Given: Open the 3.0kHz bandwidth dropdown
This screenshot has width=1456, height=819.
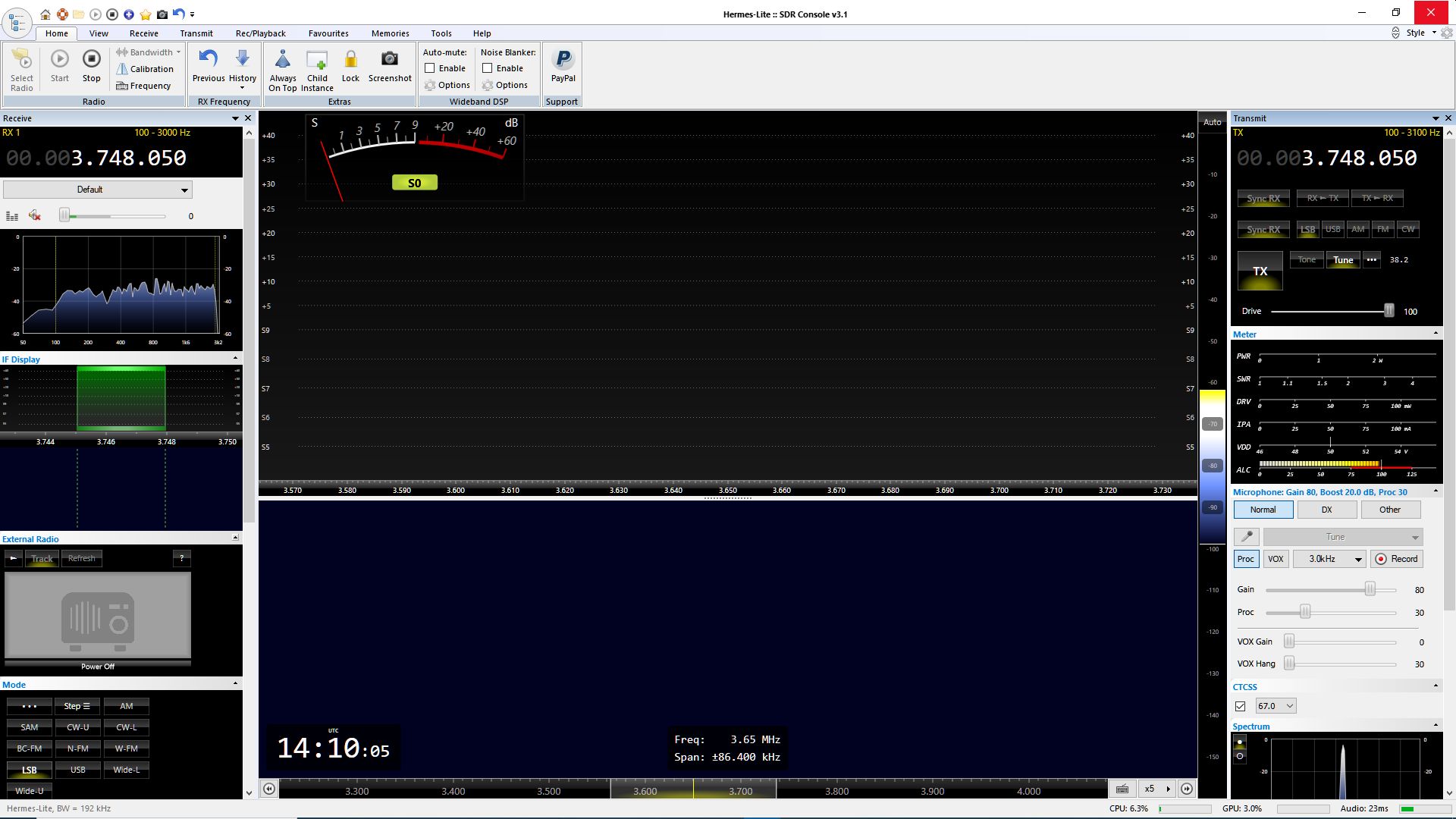Looking at the screenshot, I should [1329, 559].
